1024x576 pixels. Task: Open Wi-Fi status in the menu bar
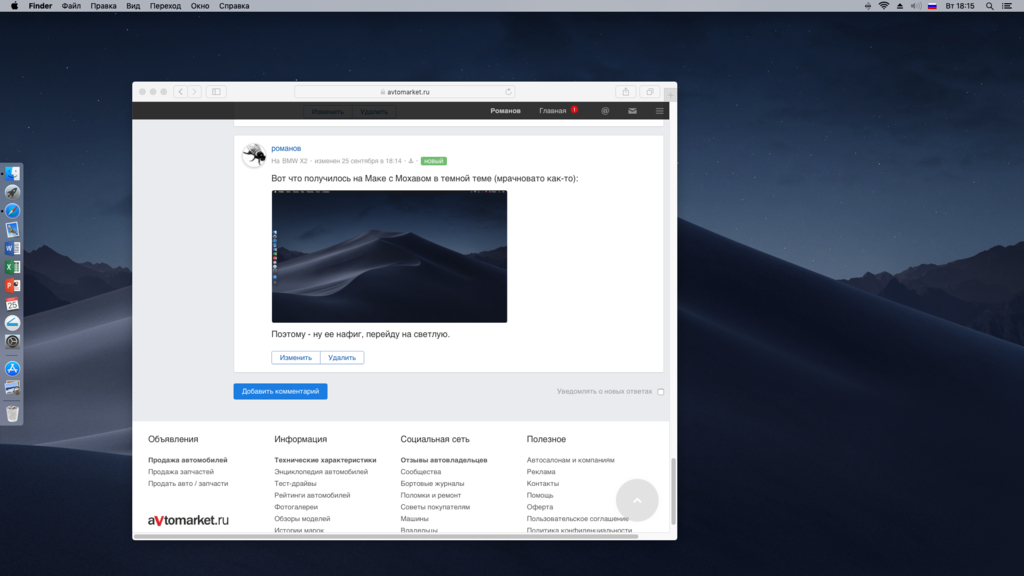[x=884, y=6]
